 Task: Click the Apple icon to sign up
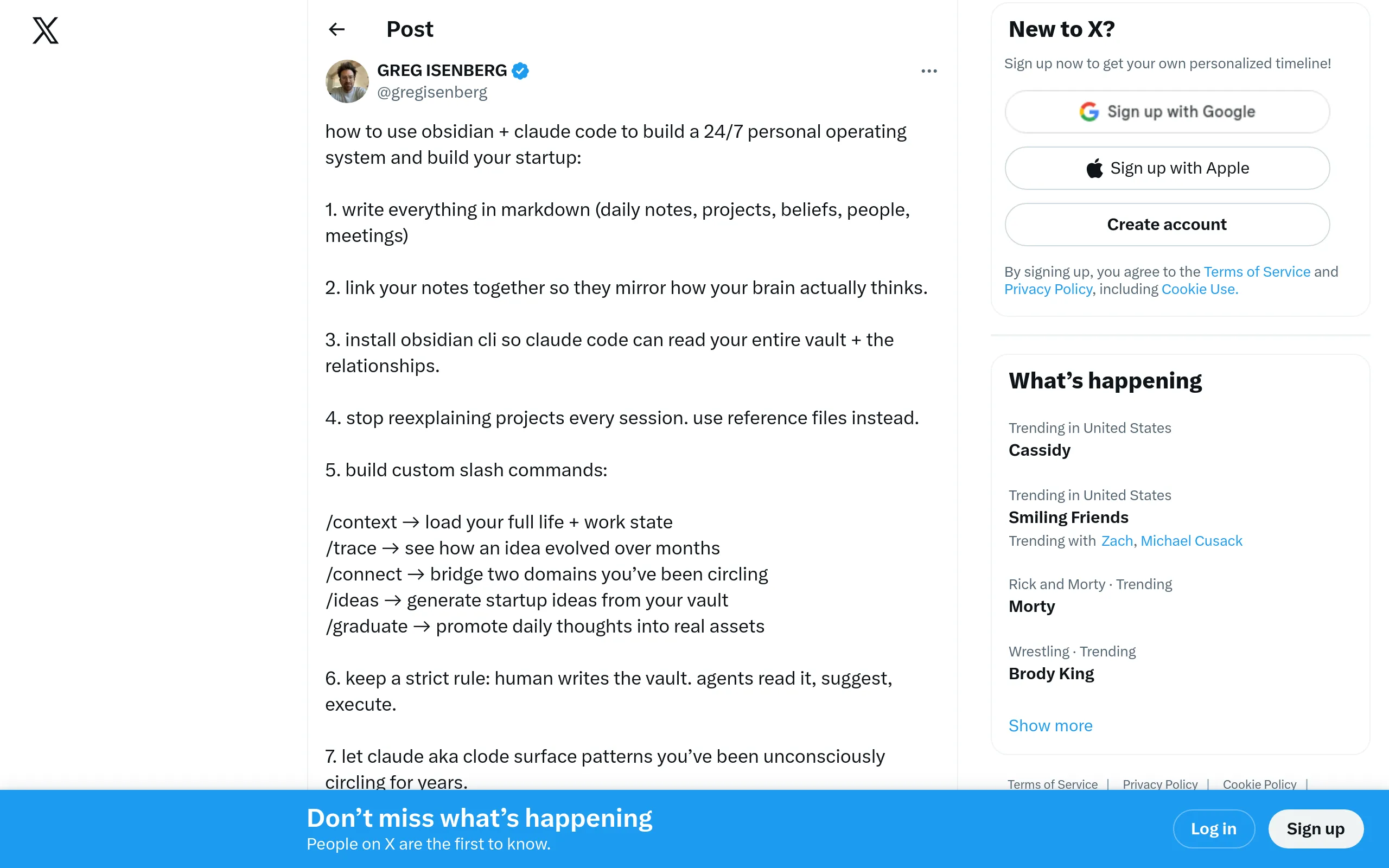coord(1093,168)
